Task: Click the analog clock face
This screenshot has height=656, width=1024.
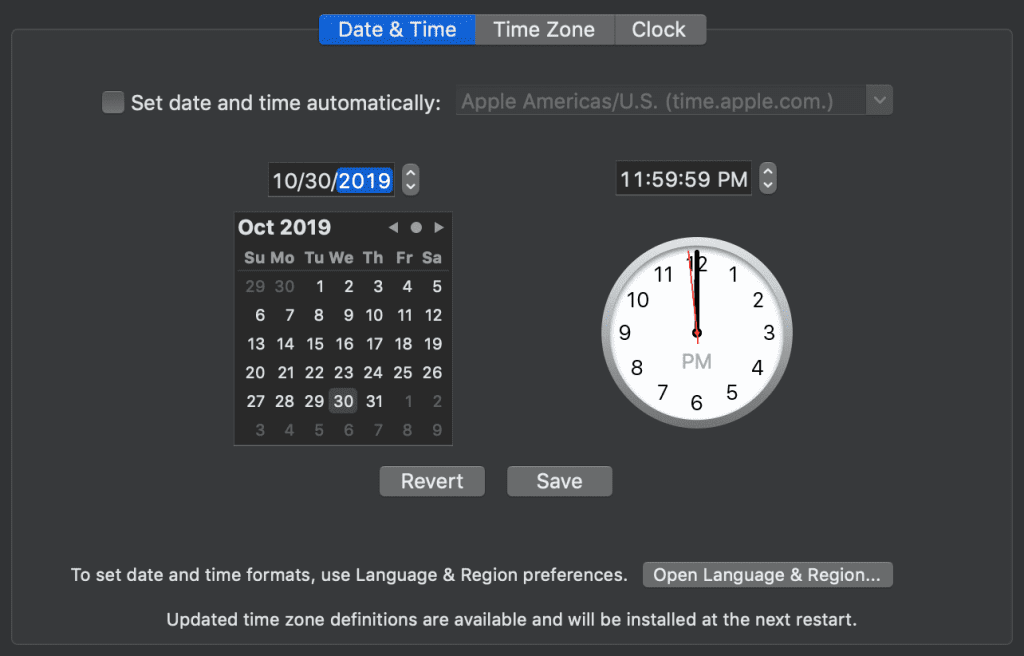Action: [x=697, y=333]
